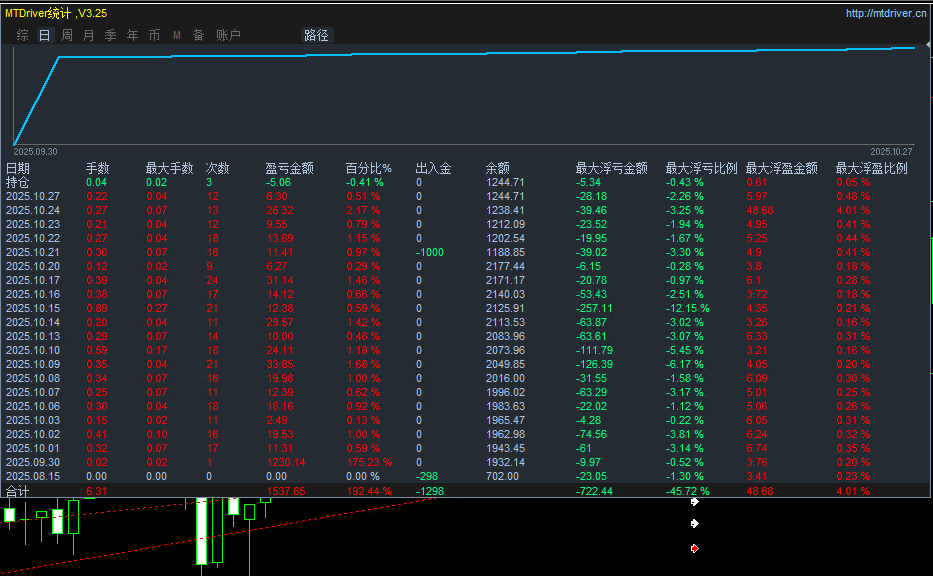Click the 日期 column header
Image resolution: width=933 pixels, height=576 pixels.
[x=18, y=168]
